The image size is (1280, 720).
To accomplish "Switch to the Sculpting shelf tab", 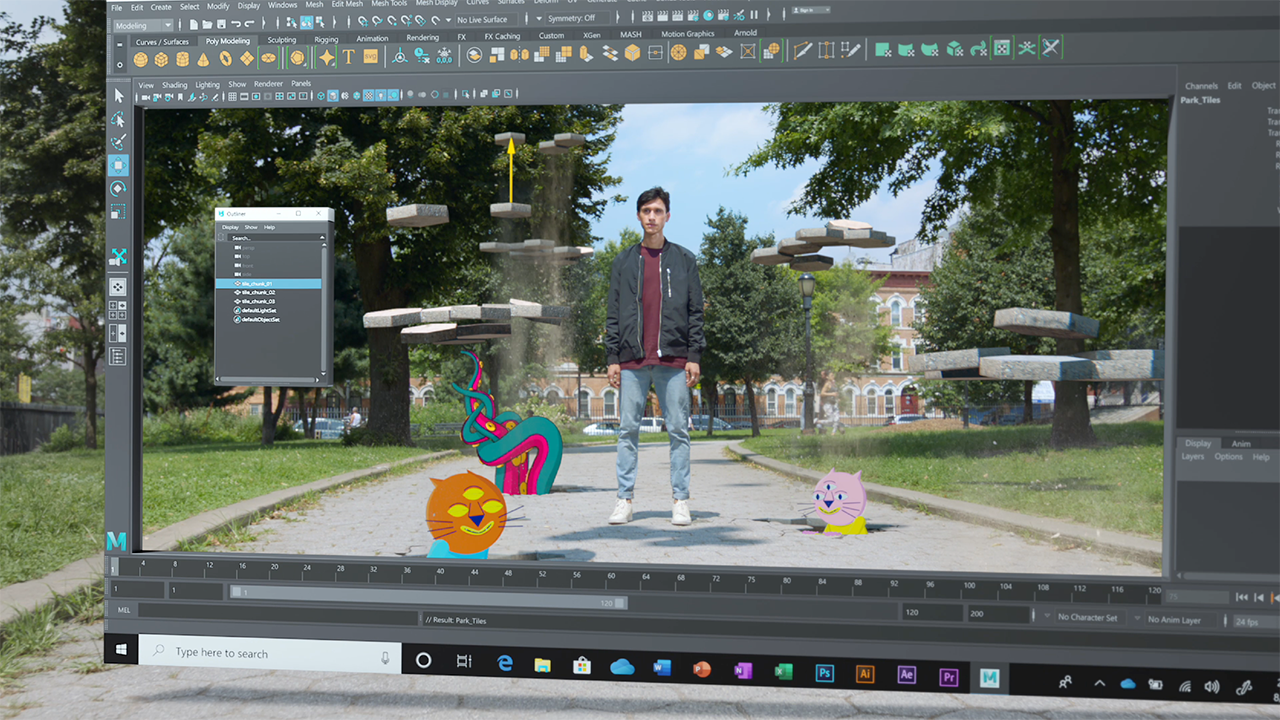I will pos(282,40).
